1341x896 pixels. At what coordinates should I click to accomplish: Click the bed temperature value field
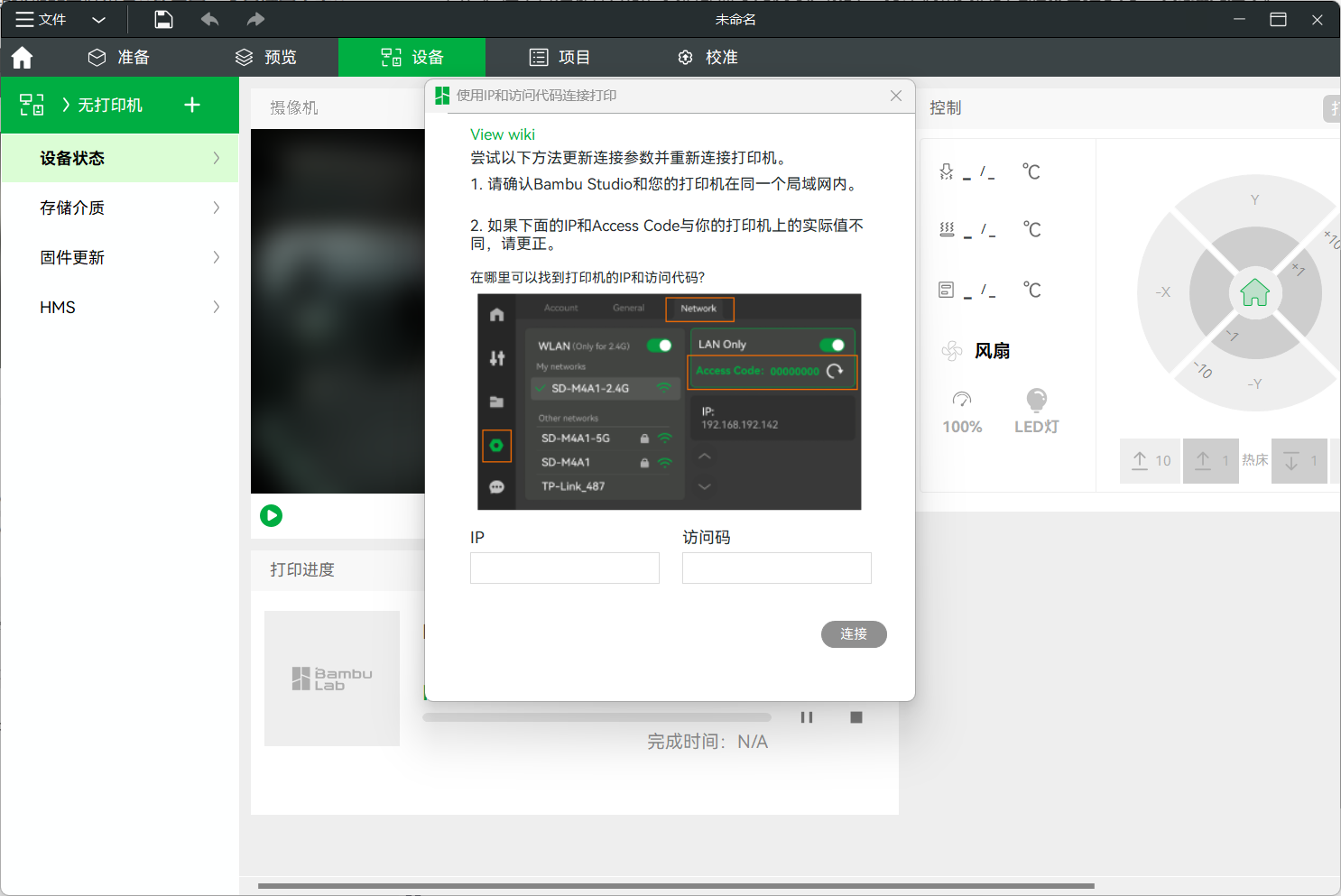click(x=979, y=230)
